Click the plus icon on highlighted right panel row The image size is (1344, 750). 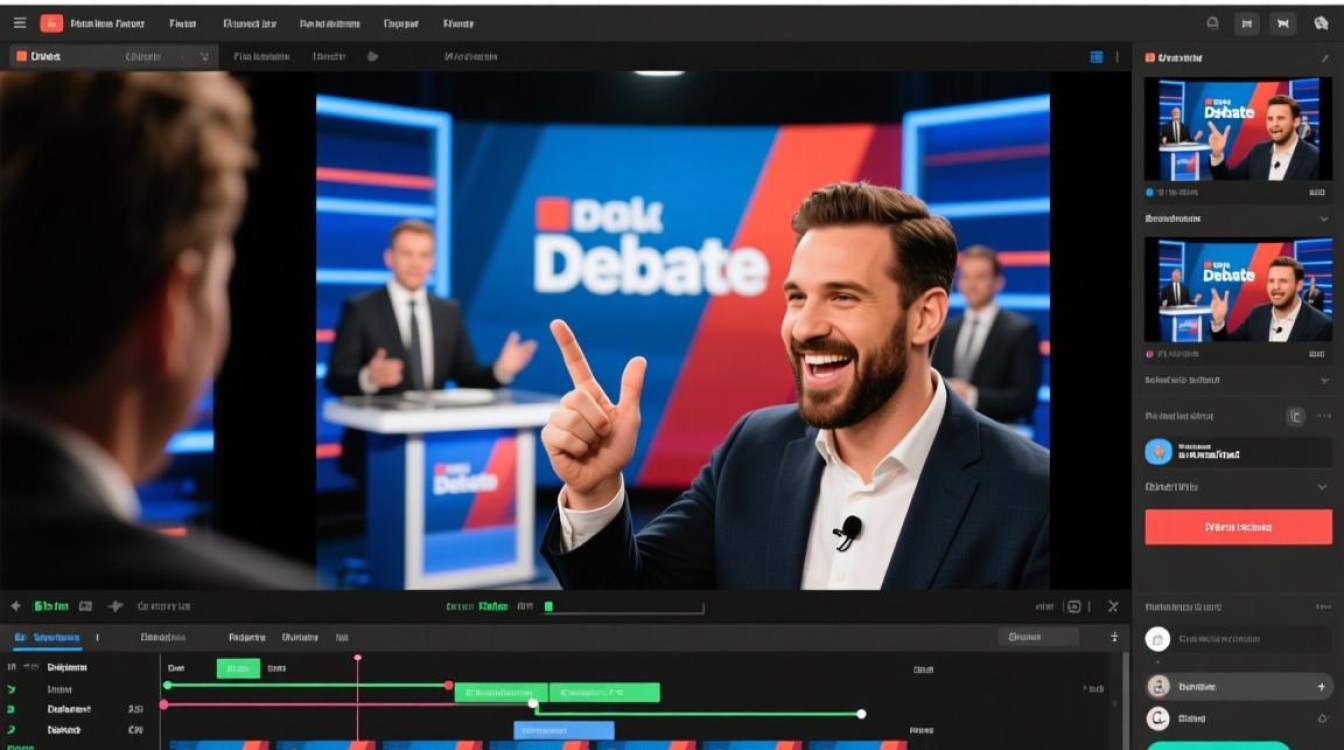pyautogui.click(x=1321, y=687)
